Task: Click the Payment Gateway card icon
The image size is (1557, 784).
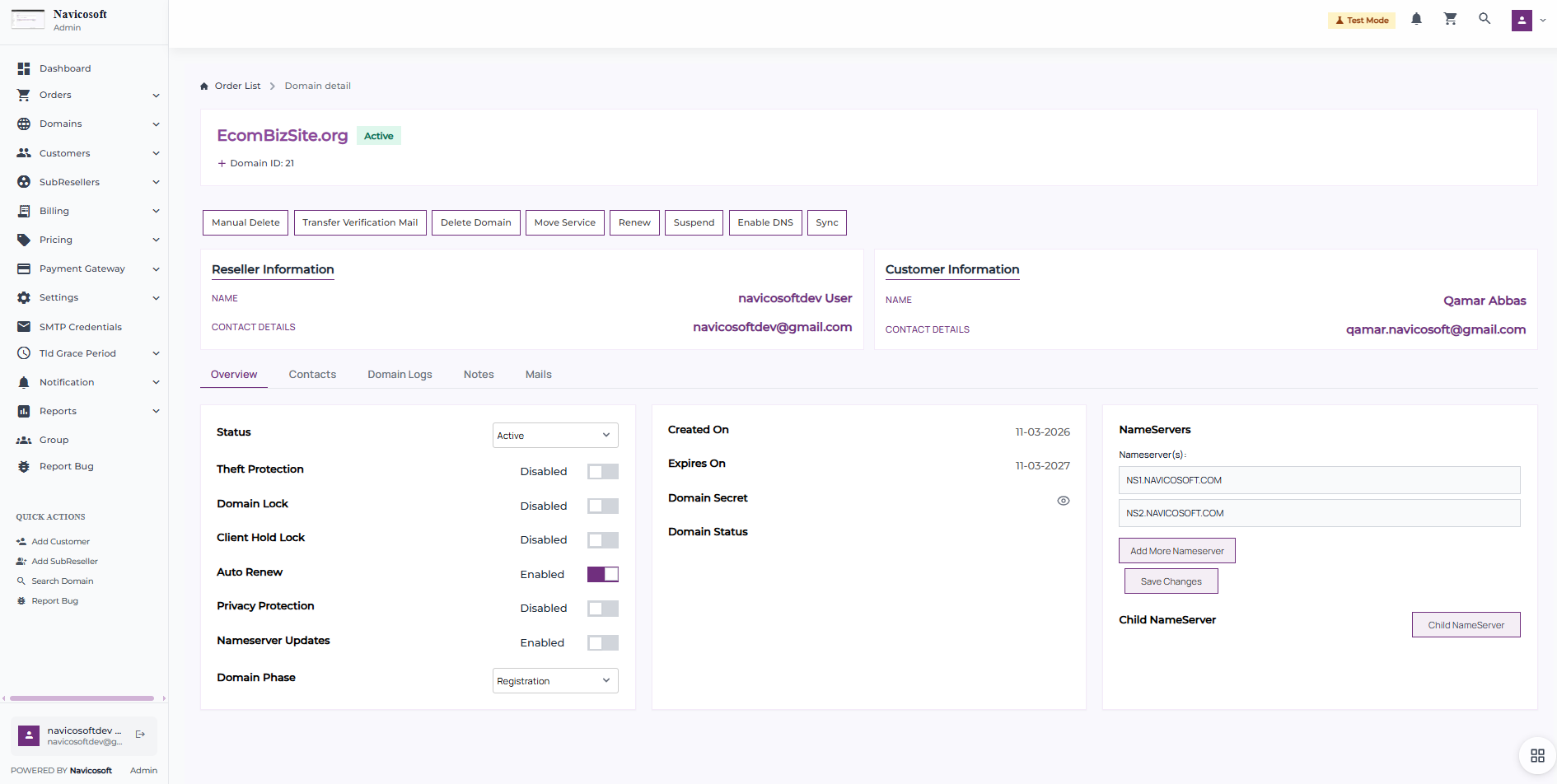Action: coord(24,268)
